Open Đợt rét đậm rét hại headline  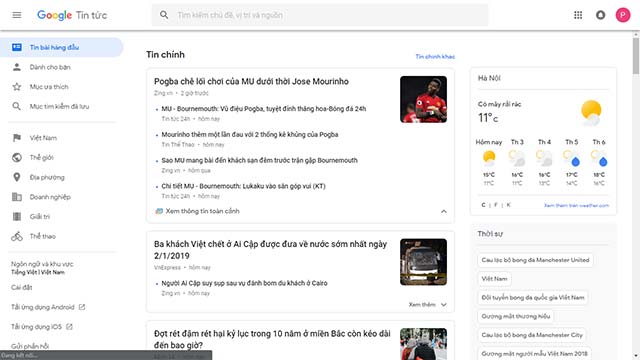272,339
